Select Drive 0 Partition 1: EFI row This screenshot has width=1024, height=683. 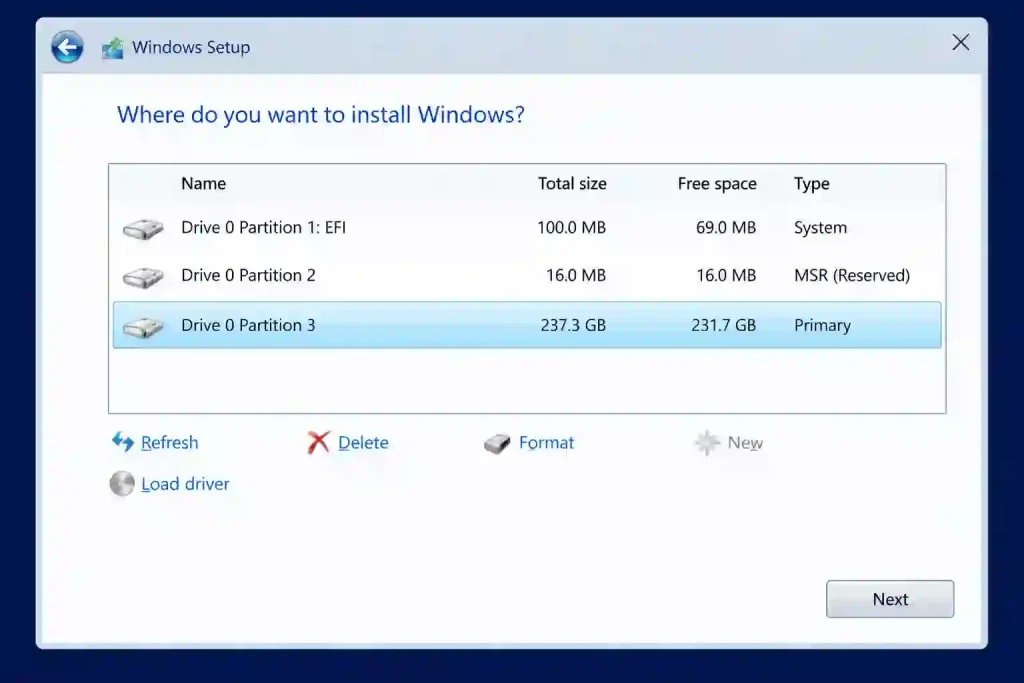[x=527, y=227]
